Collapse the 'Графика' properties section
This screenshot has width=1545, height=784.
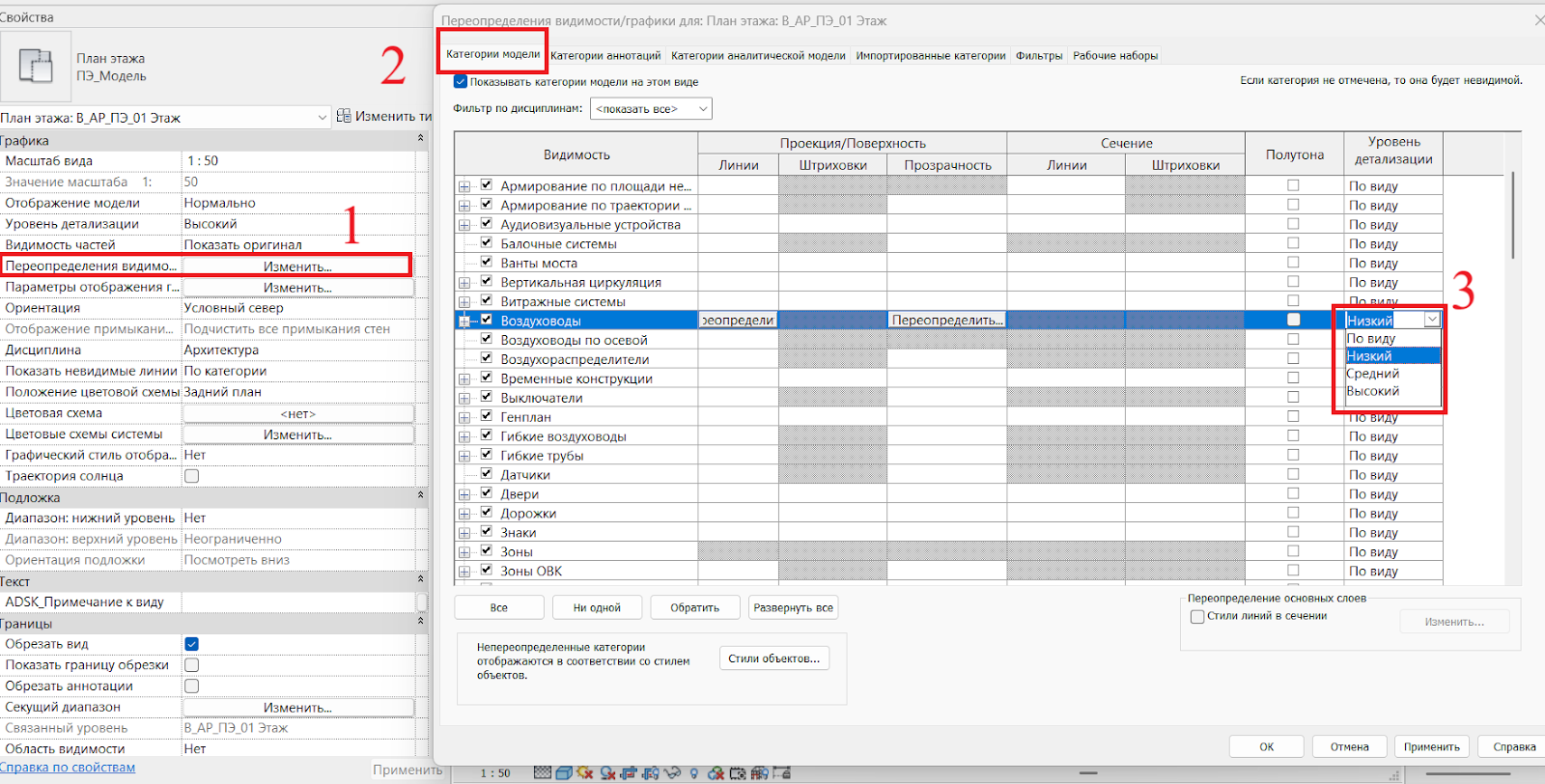pyautogui.click(x=420, y=140)
